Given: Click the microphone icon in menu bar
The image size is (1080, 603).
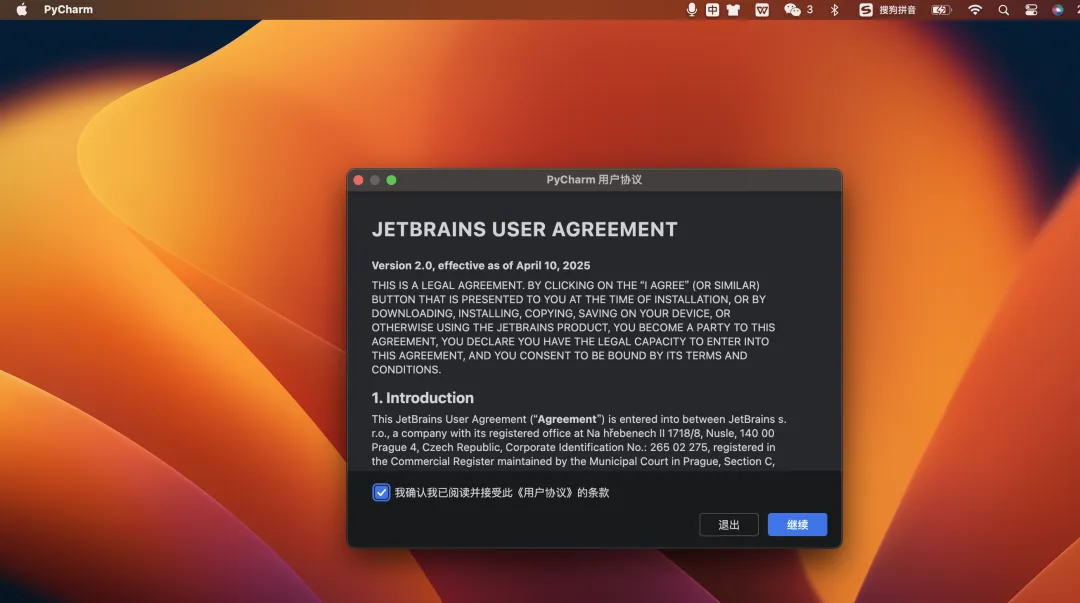Looking at the screenshot, I should click(x=692, y=10).
